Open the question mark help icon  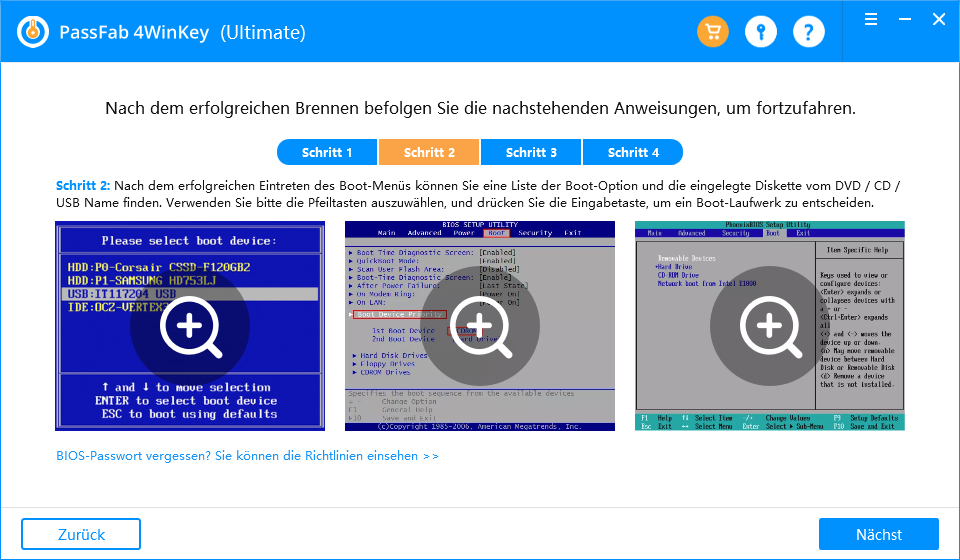pos(808,31)
